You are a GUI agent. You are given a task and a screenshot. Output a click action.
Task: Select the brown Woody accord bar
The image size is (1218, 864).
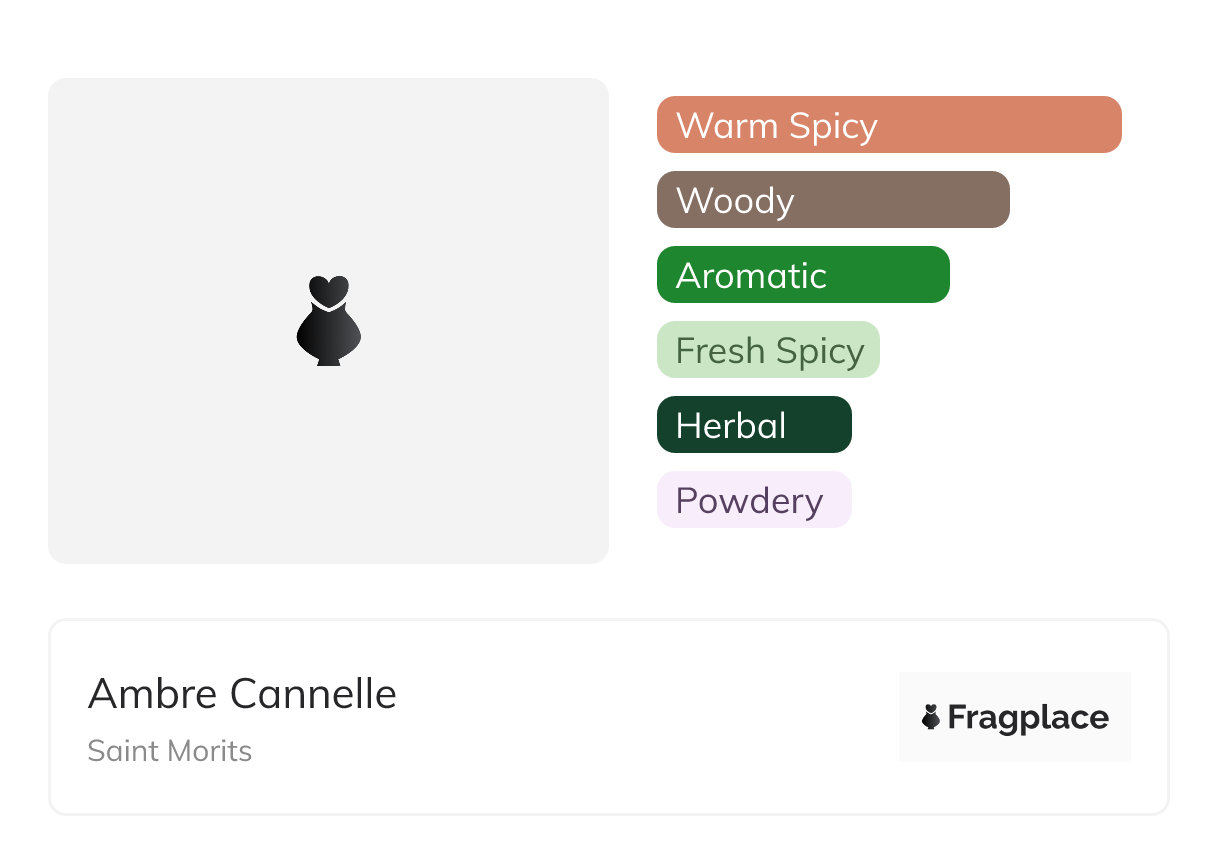click(833, 200)
